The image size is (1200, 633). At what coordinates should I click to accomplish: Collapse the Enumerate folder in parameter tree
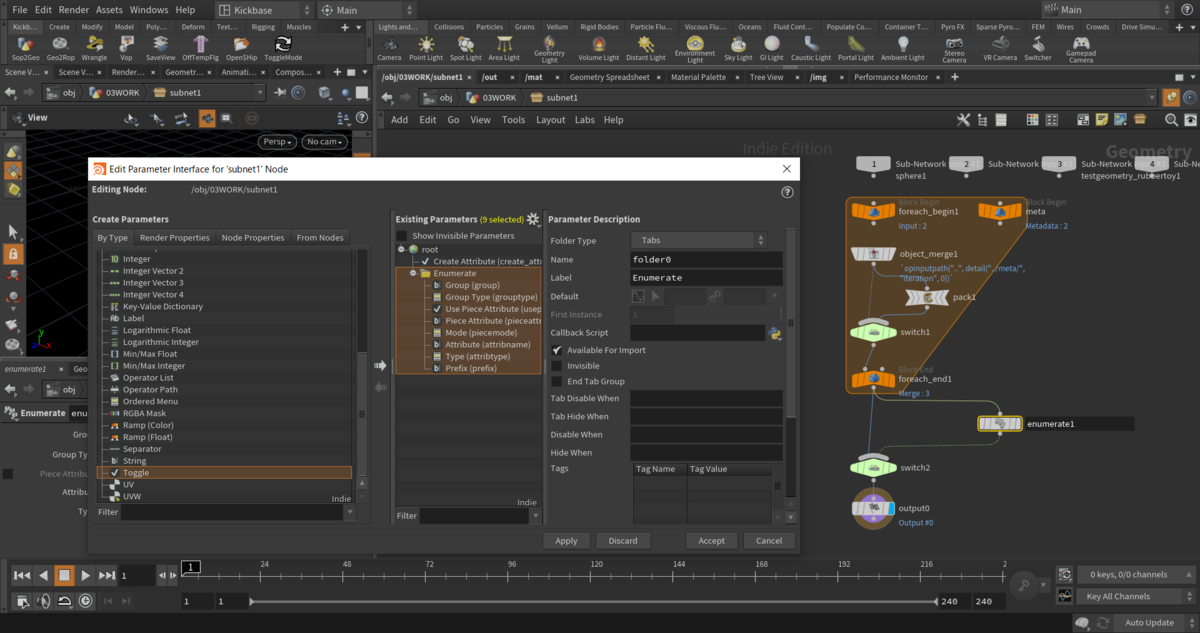[x=413, y=273]
